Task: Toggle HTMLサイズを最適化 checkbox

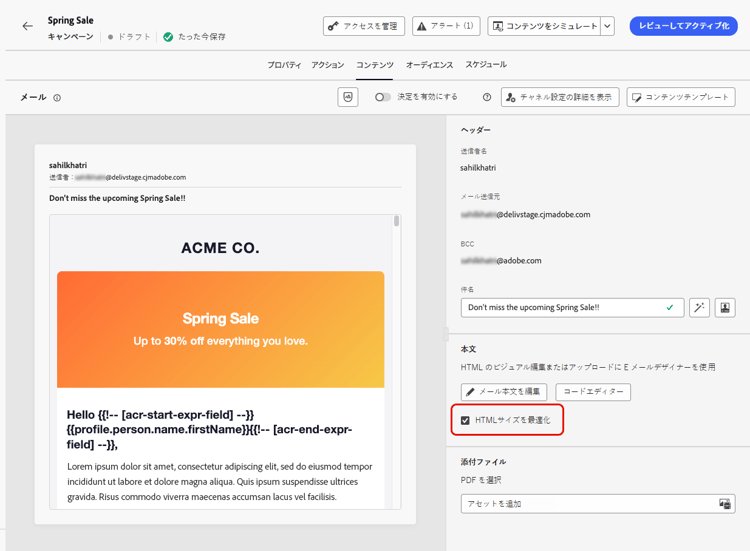Action: tap(465, 420)
